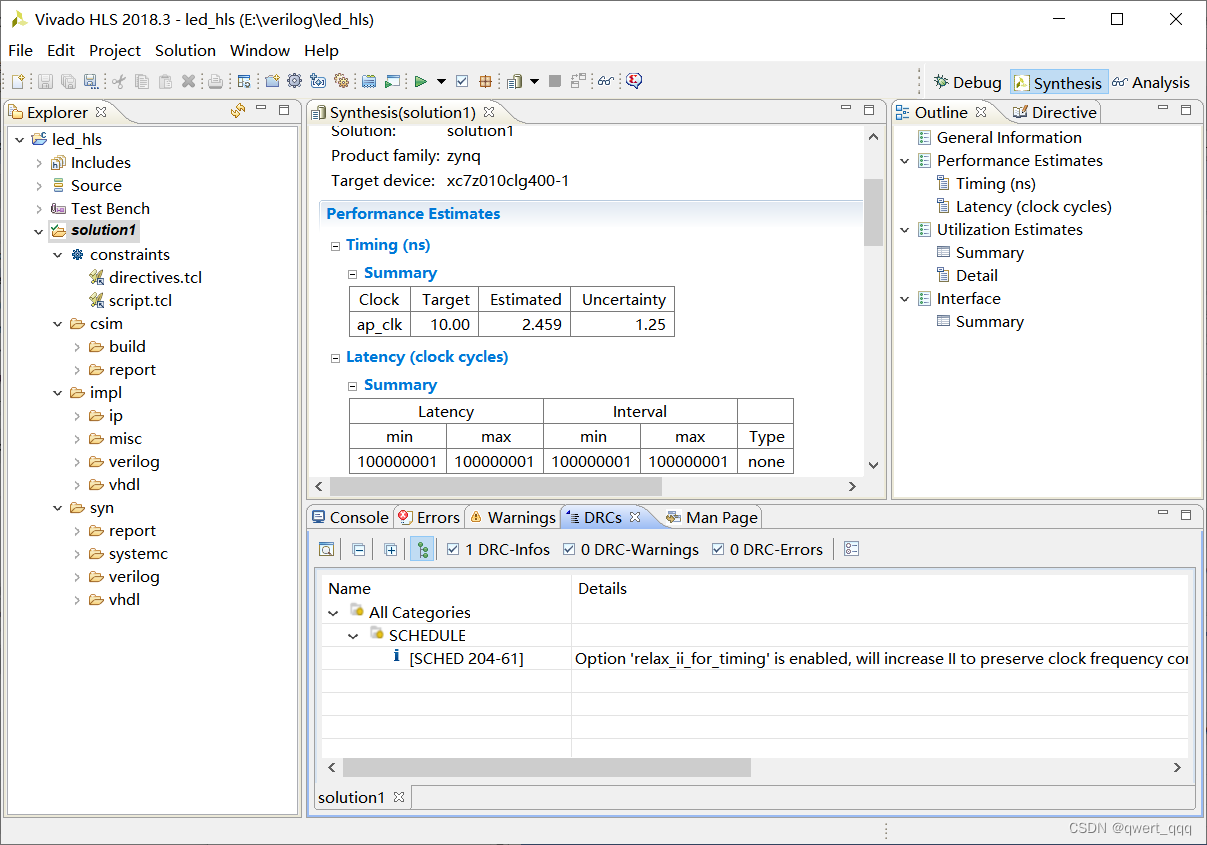Click the DRCs horizontal scrollbar thumb
This screenshot has height=845, width=1207.
546,767
